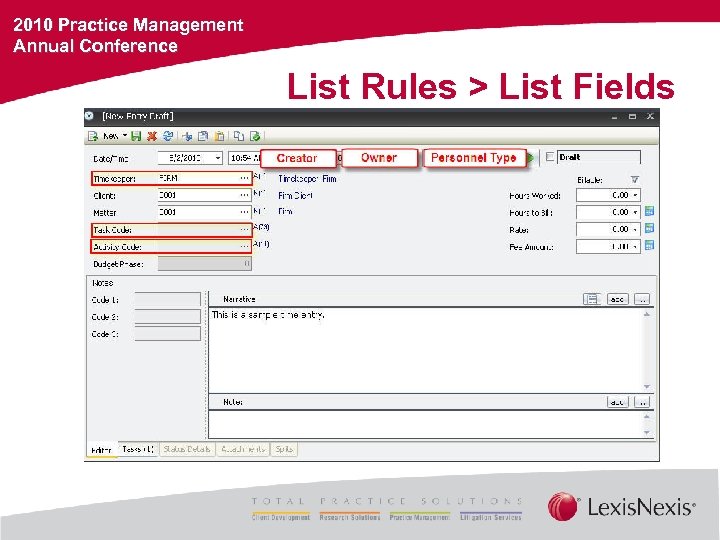Screen dimensions: 720x540
Task: Click the calculator icon beside Hours to Bill
Action: point(649,211)
